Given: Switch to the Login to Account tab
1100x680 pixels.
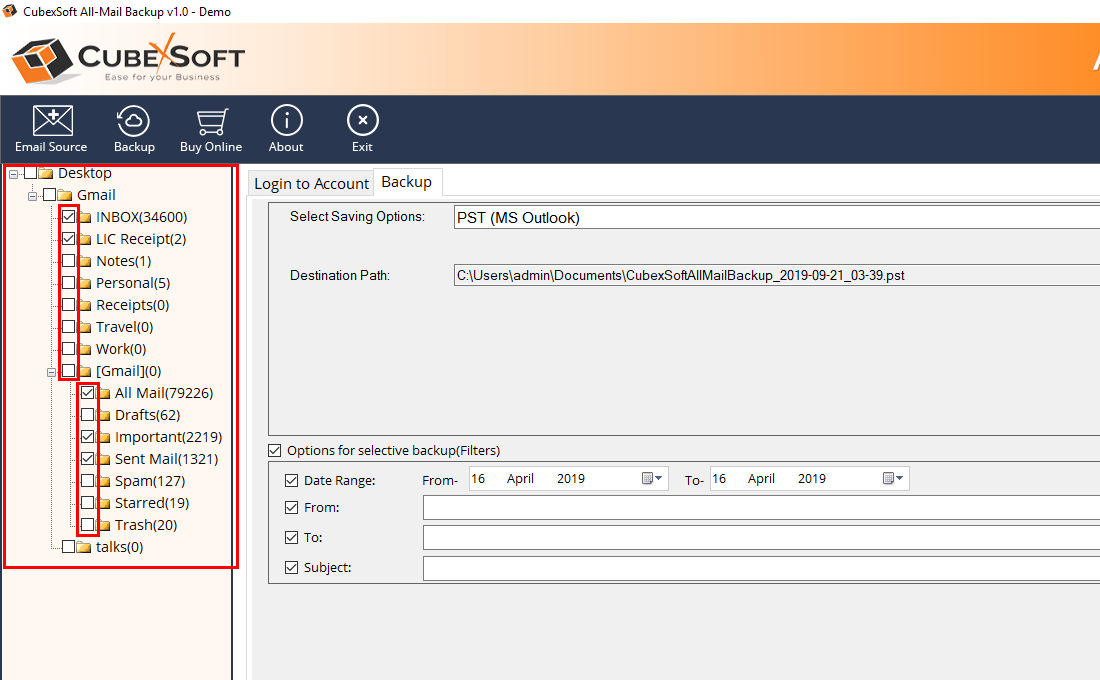Looking at the screenshot, I should (311, 183).
